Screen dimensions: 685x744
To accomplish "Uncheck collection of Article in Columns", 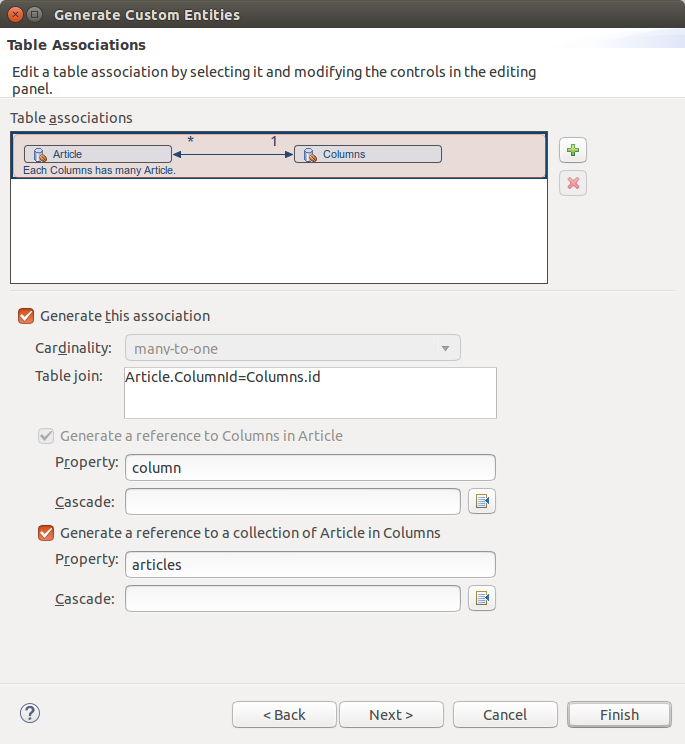I will coord(46,533).
